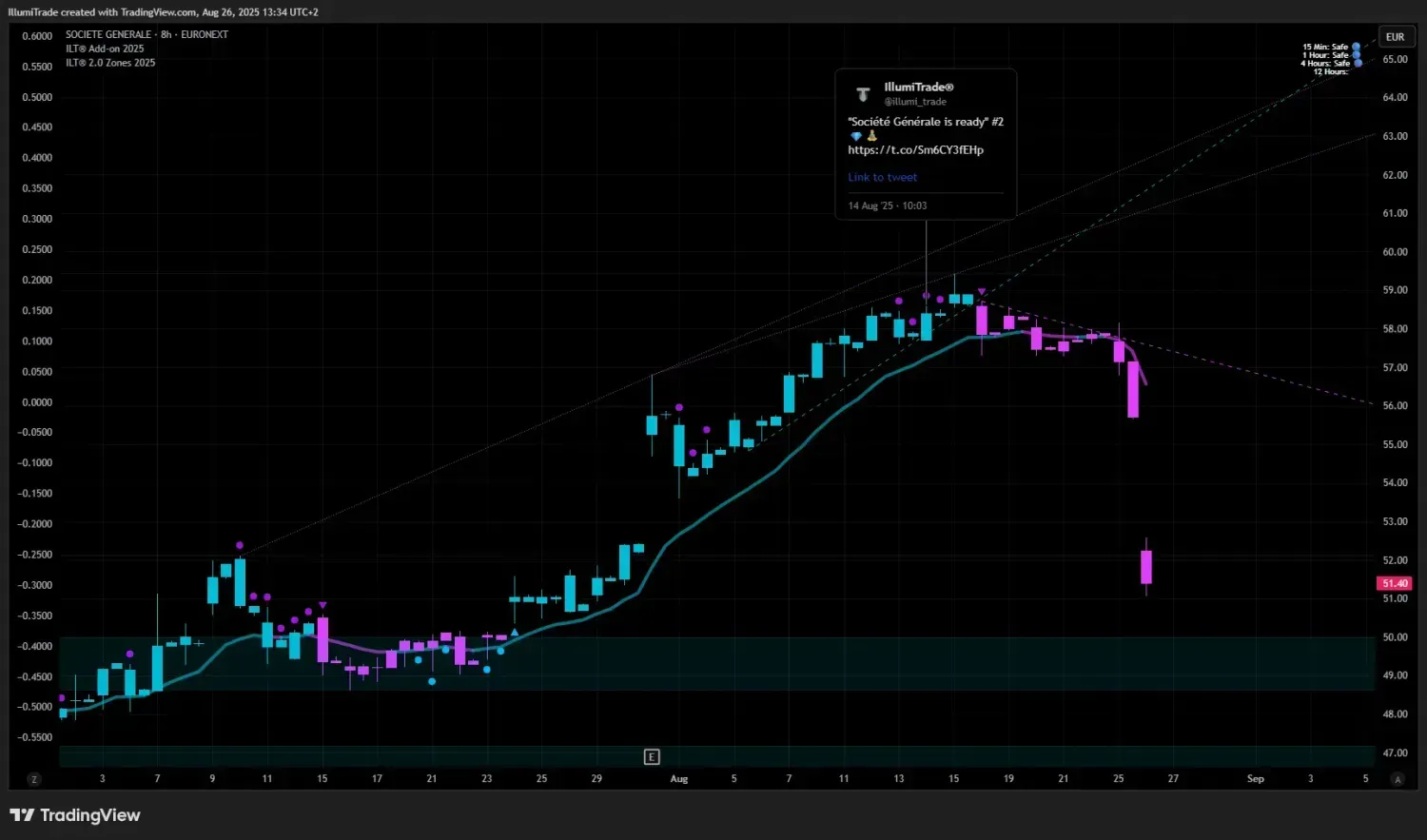Open the "Link to tweet" link
Screen dimensions: 1427x840
(x=883, y=177)
